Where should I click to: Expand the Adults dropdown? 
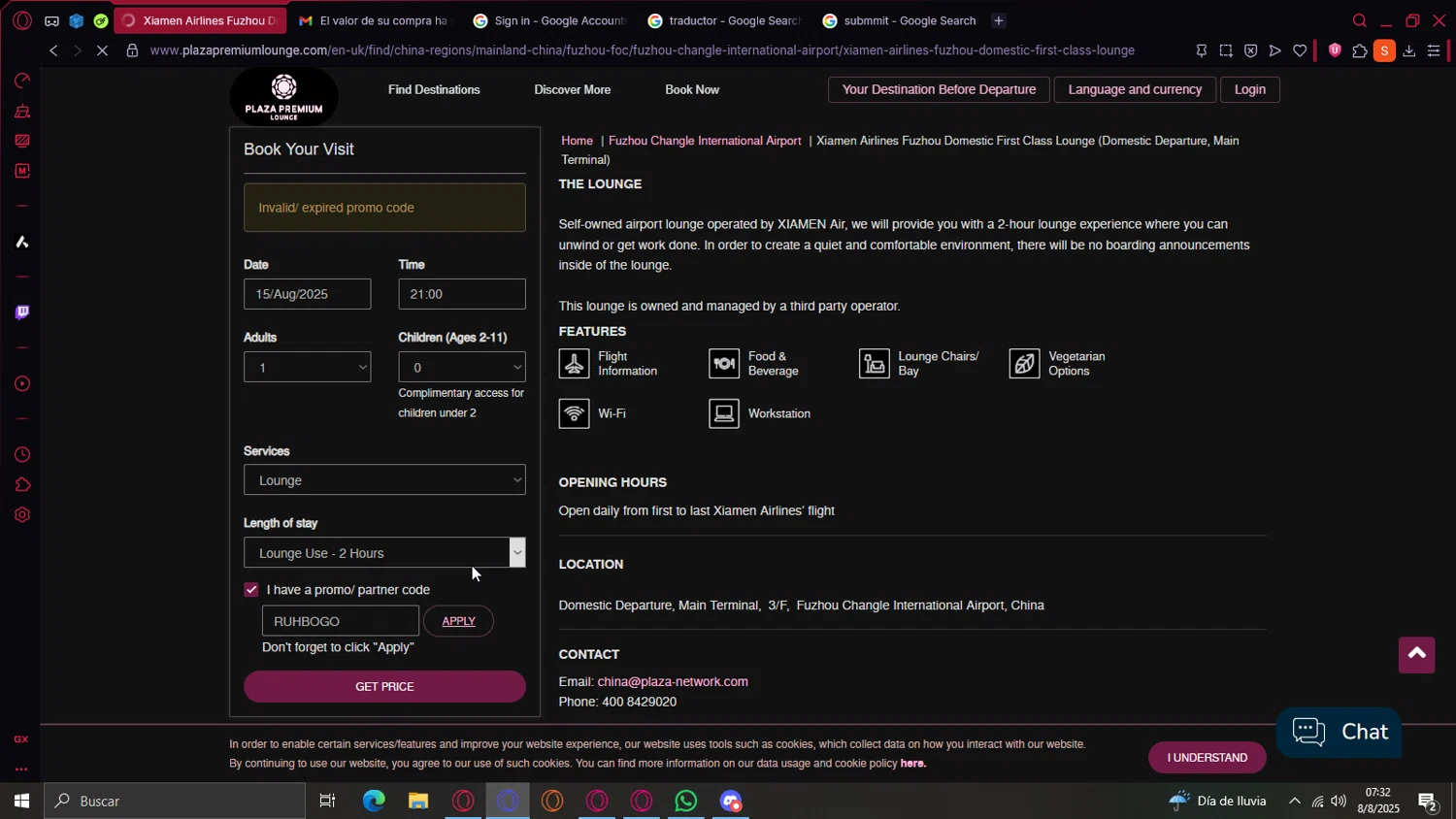(307, 367)
